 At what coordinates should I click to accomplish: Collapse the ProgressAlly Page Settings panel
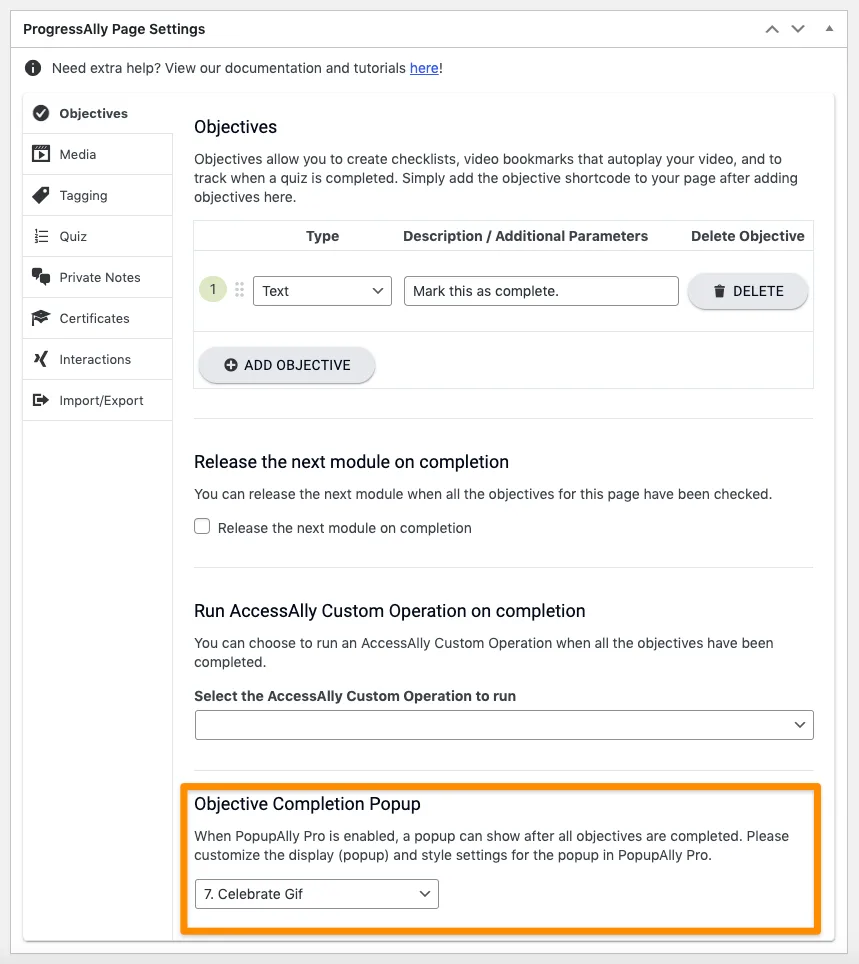(x=829, y=29)
